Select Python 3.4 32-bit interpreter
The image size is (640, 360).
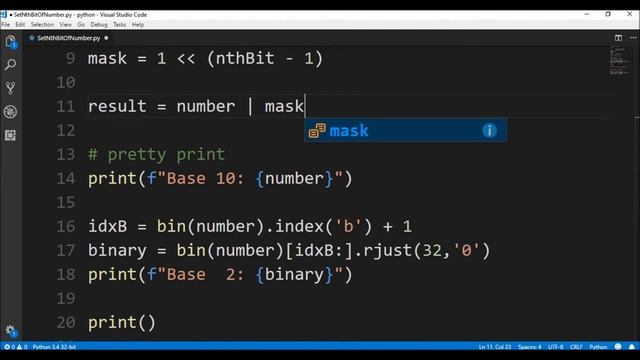tap(54, 347)
